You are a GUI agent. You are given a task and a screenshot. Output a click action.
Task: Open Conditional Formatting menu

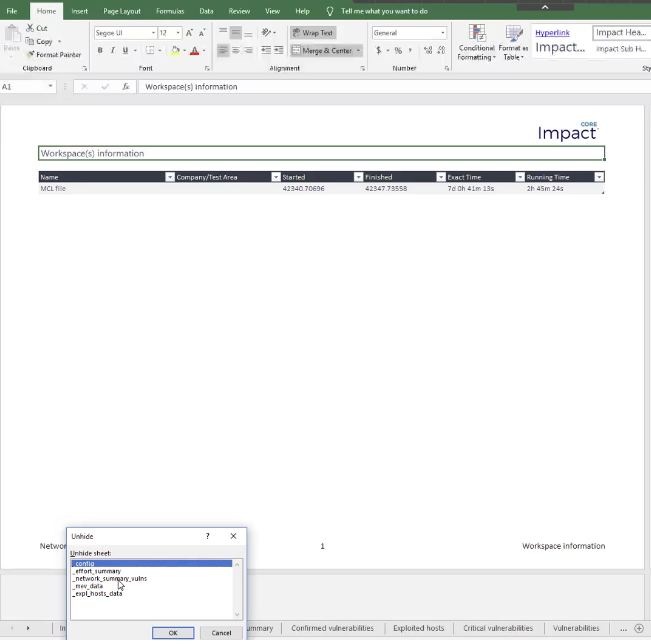click(476, 42)
